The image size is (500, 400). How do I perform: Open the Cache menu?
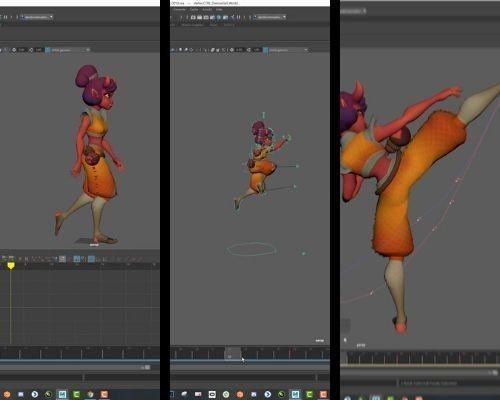pyautogui.click(x=194, y=9)
